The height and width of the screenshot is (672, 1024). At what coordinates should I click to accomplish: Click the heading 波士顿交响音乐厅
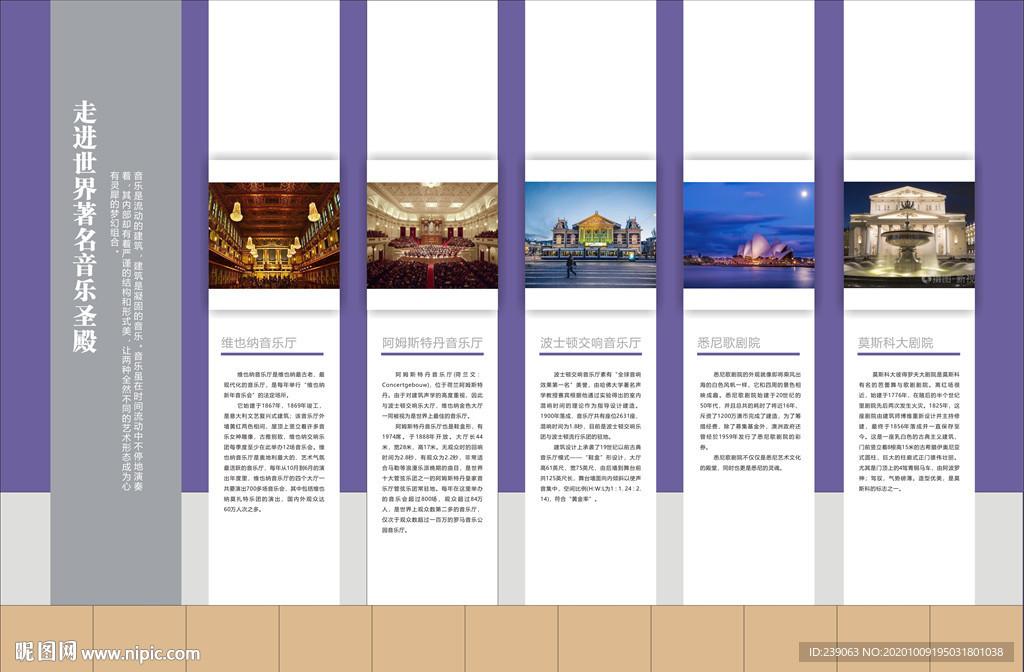coord(590,343)
